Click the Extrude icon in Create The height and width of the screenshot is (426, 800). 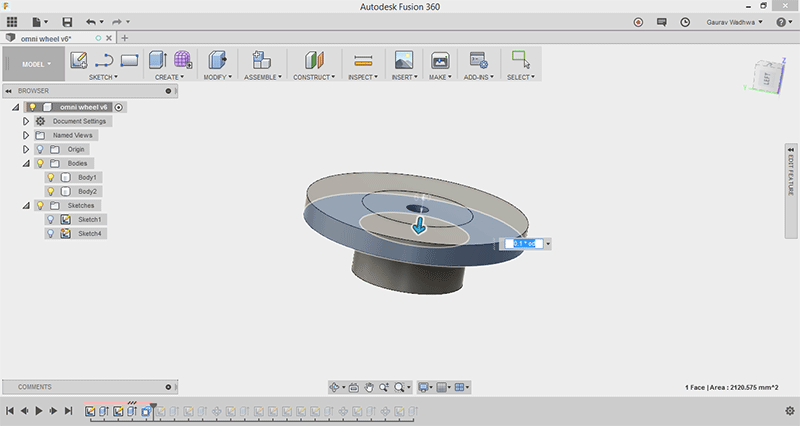pyautogui.click(x=158, y=60)
